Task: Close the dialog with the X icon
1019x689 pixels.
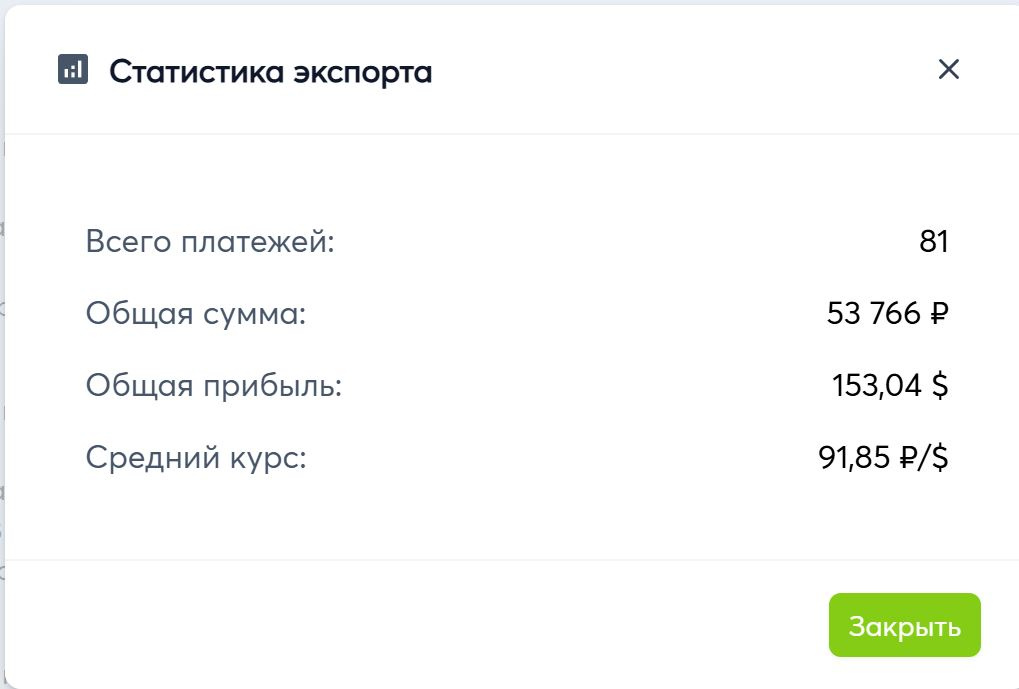Action: (x=948, y=69)
